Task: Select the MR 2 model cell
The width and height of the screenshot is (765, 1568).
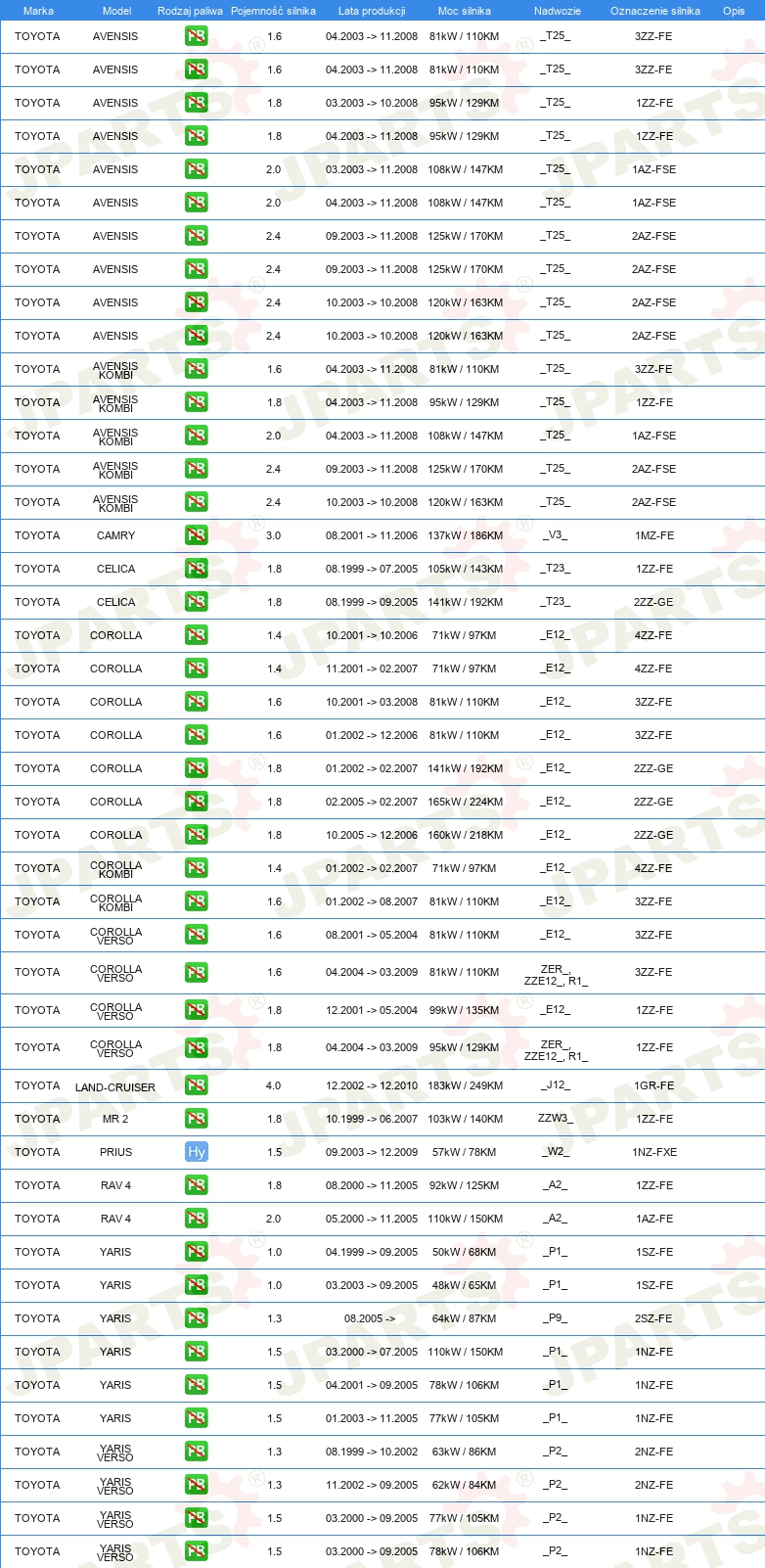Action: click(x=115, y=1119)
